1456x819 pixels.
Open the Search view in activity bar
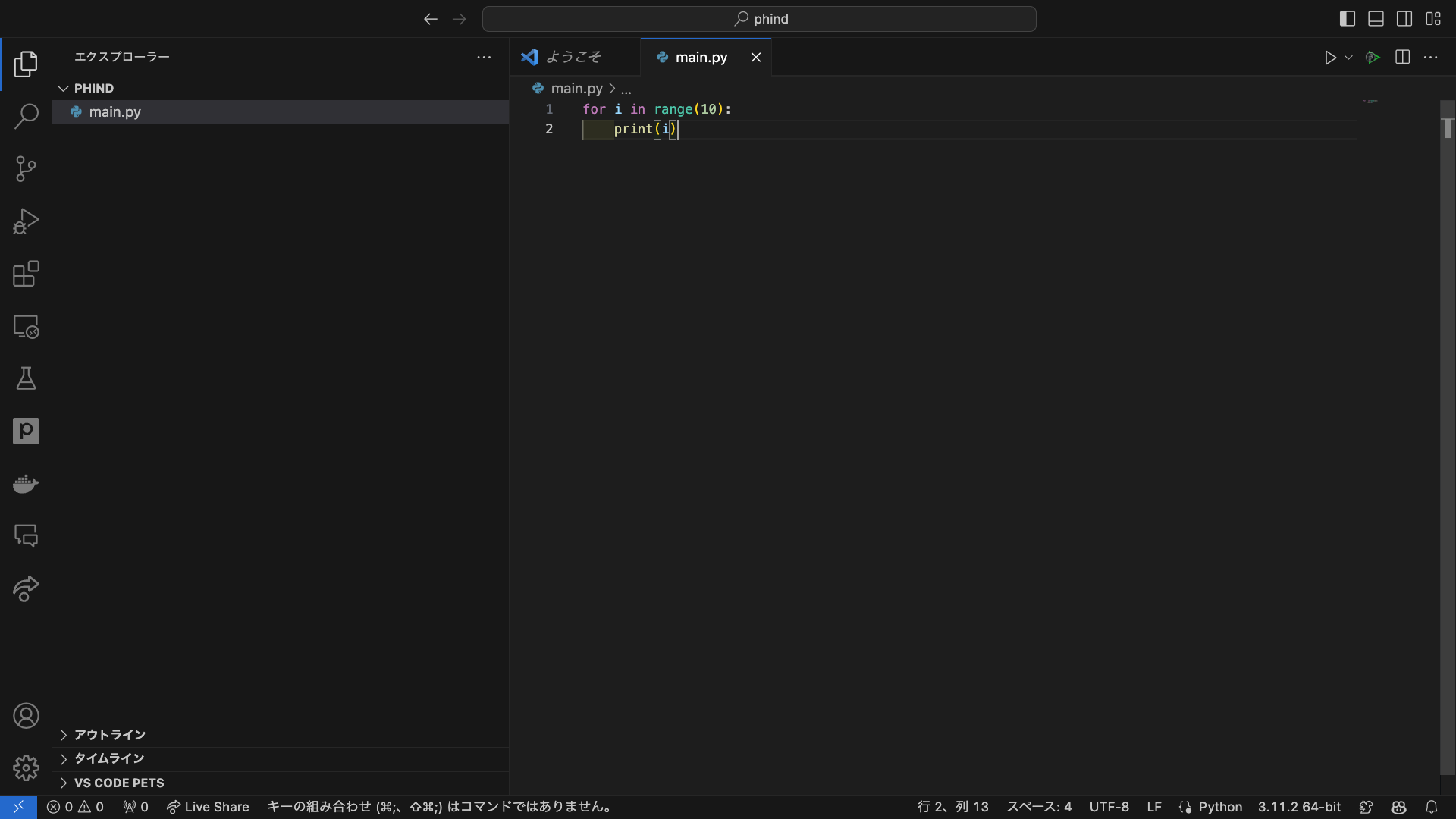click(x=26, y=116)
